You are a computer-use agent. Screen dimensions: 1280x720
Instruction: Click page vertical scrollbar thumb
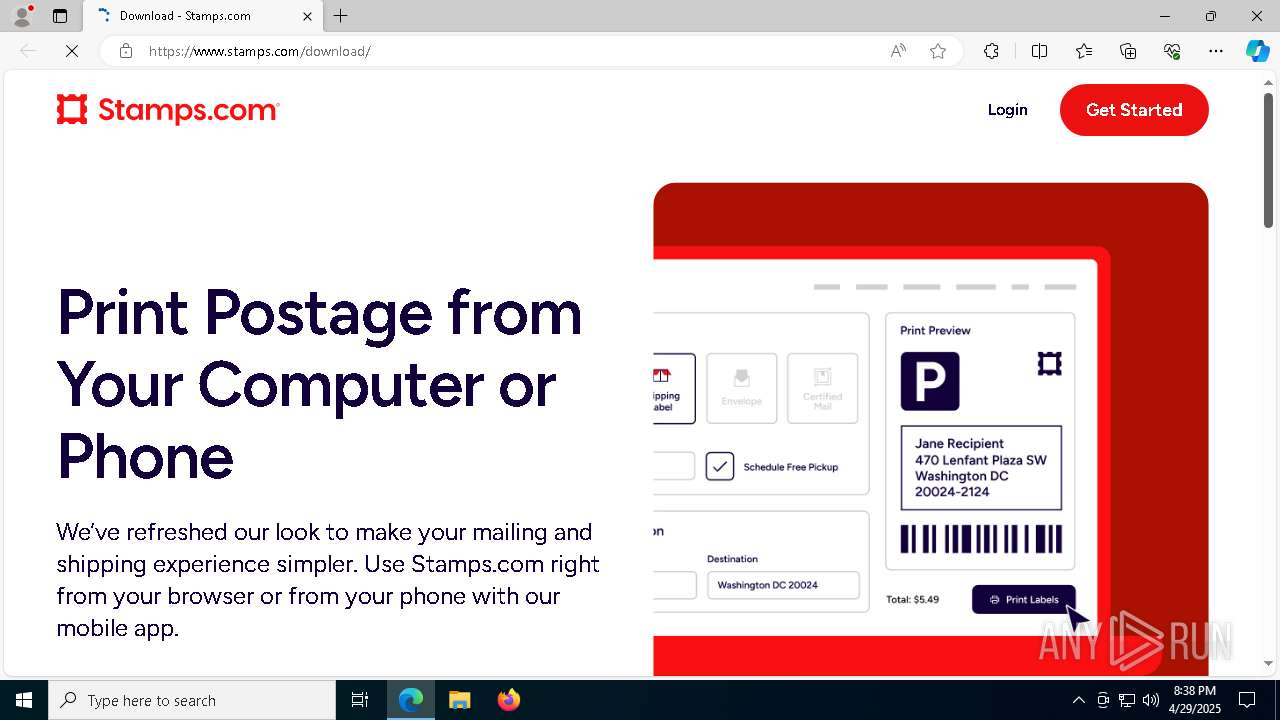pyautogui.click(x=1268, y=160)
